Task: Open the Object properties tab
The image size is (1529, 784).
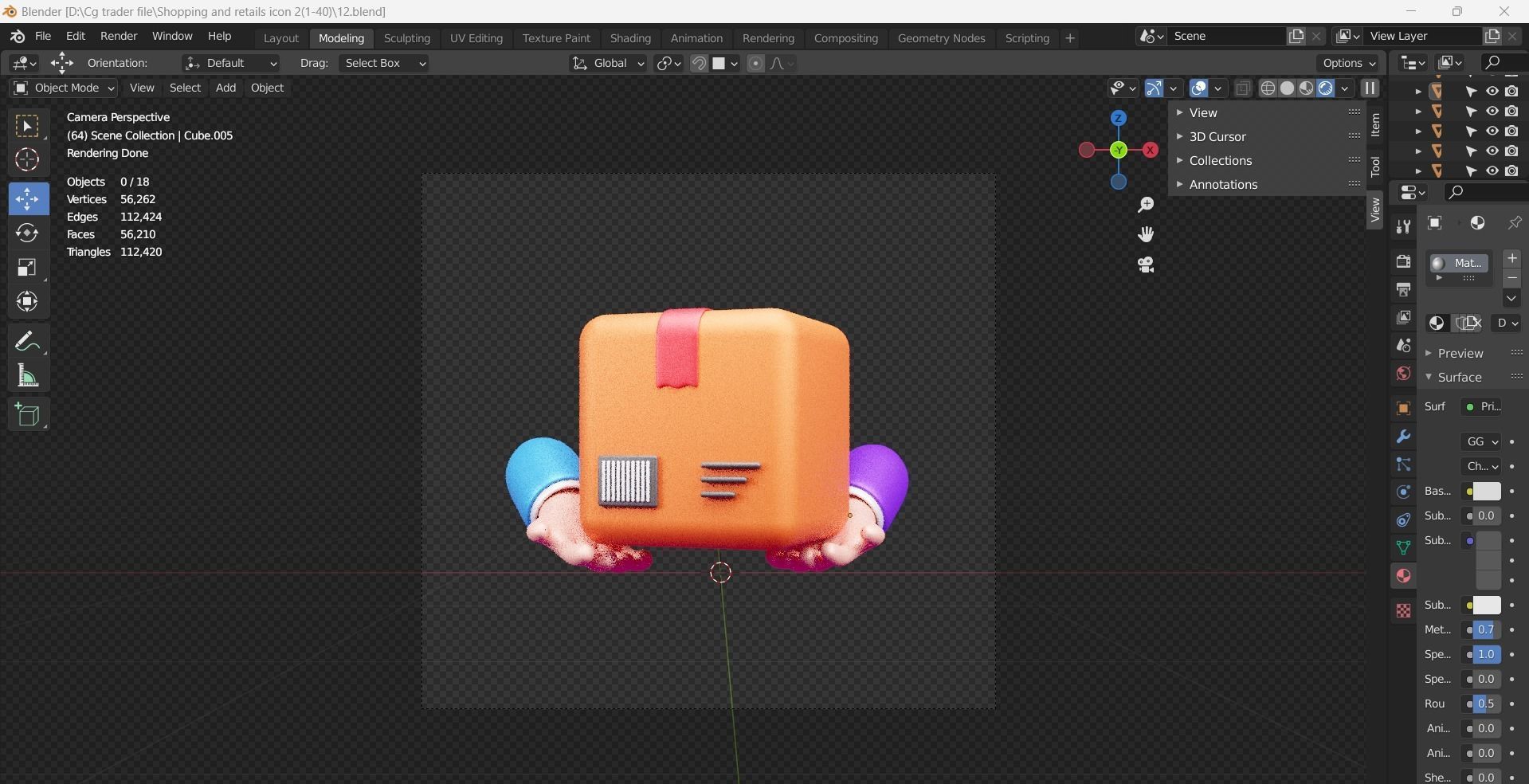Action: pos(1403,409)
